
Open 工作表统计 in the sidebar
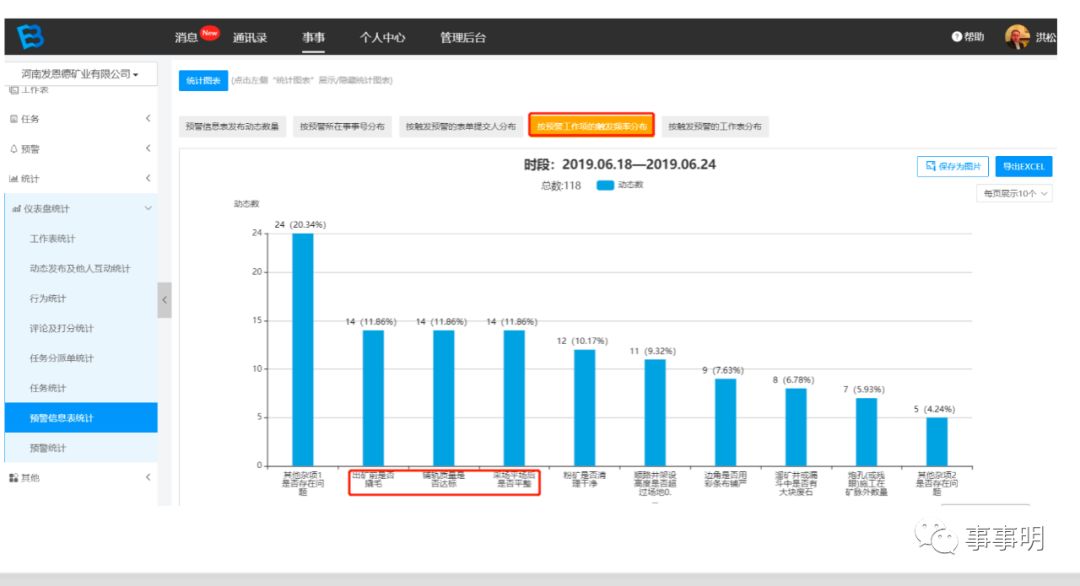pyautogui.click(x=53, y=239)
